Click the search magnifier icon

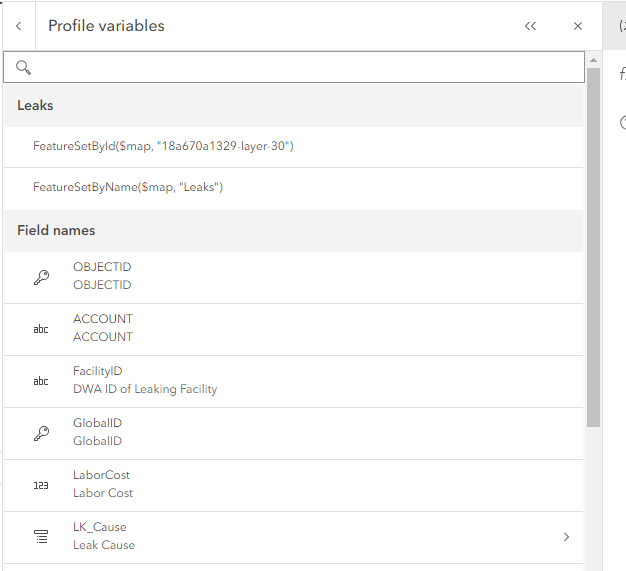click(x=24, y=67)
